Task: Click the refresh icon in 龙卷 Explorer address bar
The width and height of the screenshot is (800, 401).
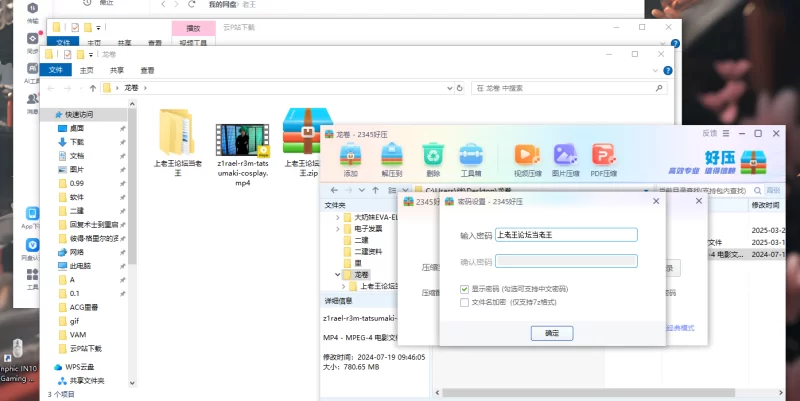Action: click(x=460, y=88)
